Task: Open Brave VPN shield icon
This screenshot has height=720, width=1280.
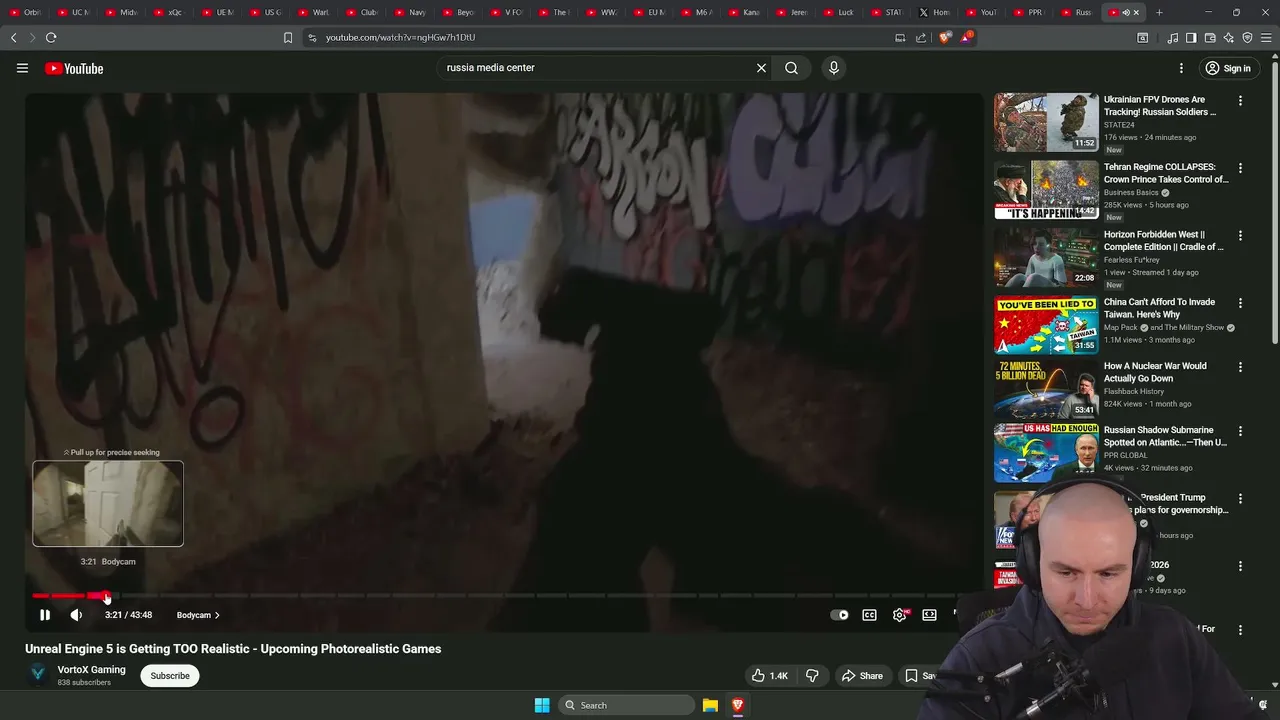Action: coord(1247,37)
